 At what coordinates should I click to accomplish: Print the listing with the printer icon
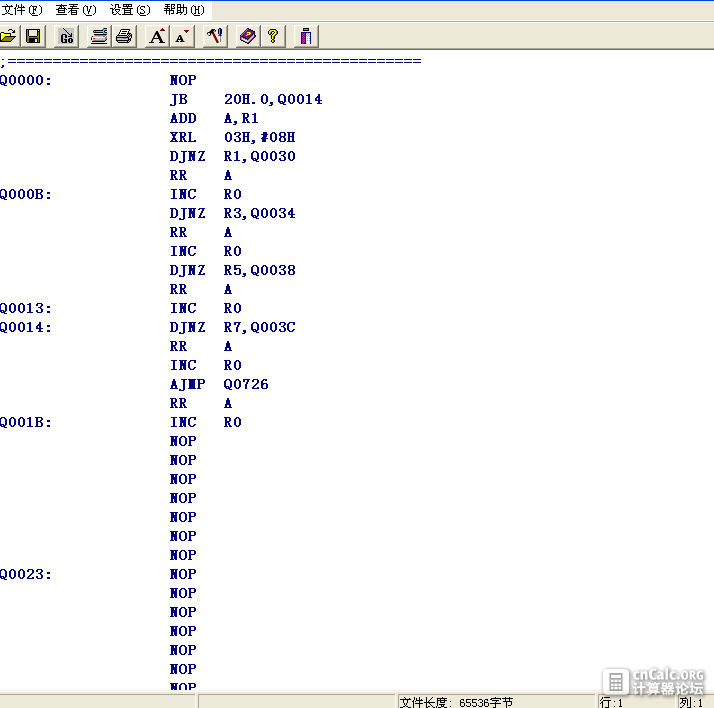click(x=124, y=36)
